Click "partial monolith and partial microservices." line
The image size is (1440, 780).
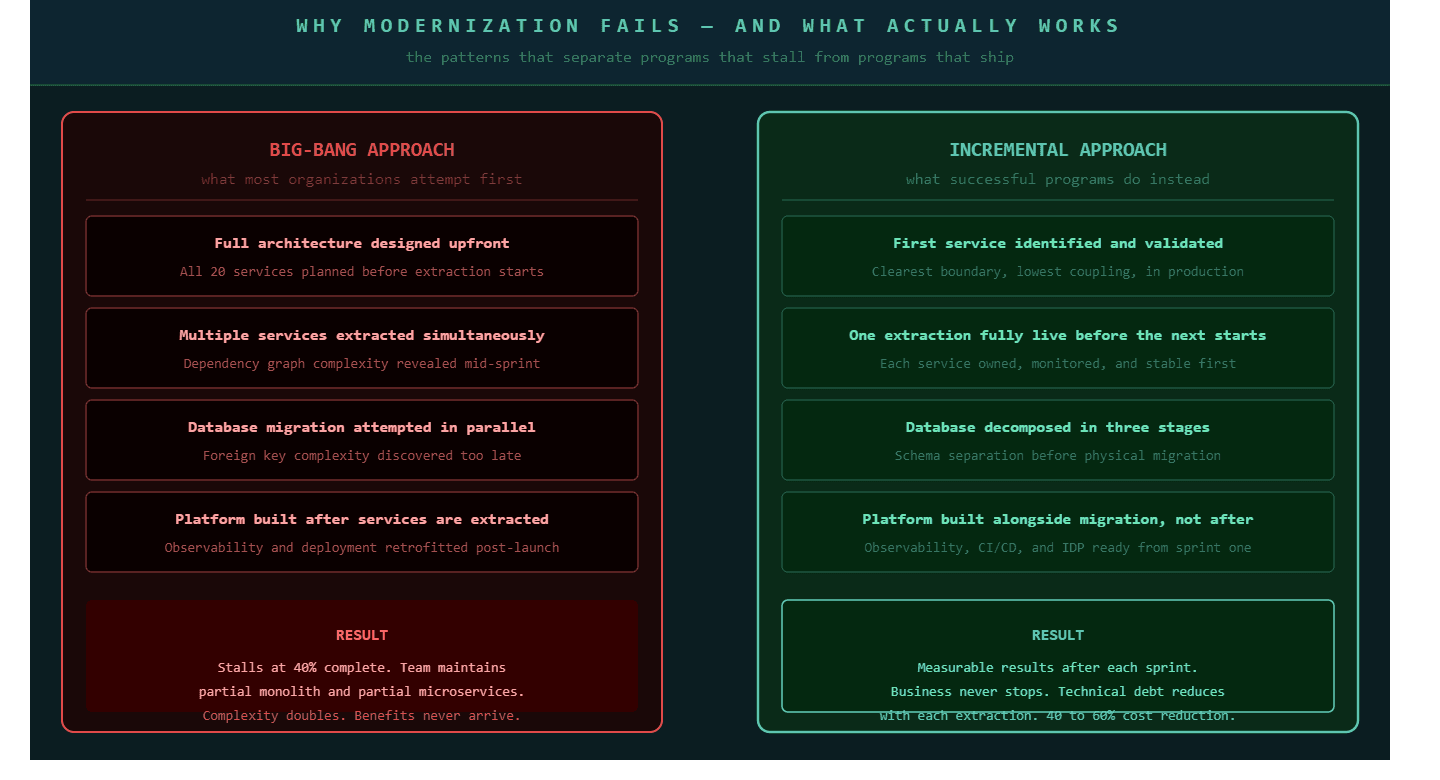click(x=362, y=692)
